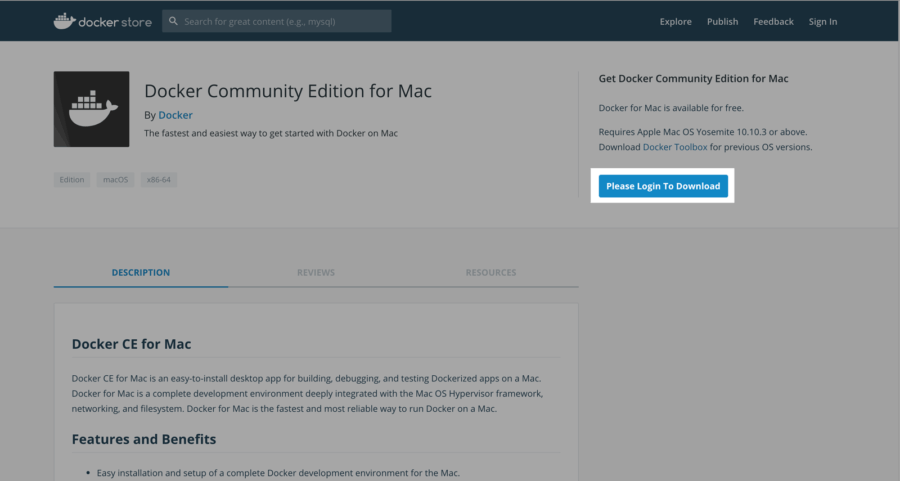
Task: Go to the Publish page
Action: [722, 22]
